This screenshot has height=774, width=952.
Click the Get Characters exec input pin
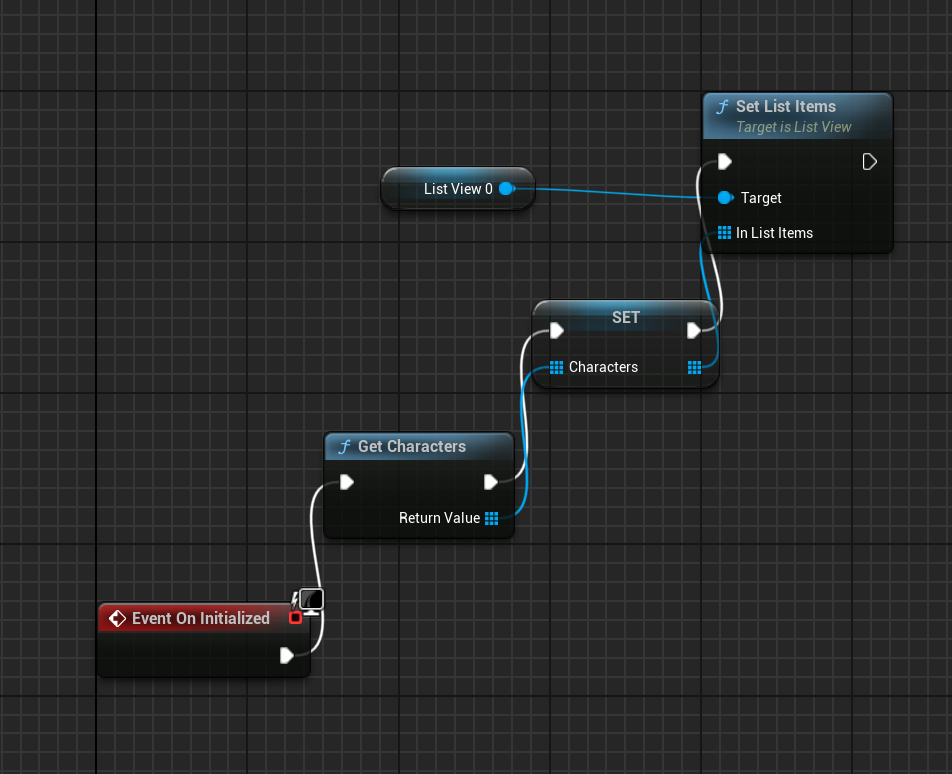(346, 482)
